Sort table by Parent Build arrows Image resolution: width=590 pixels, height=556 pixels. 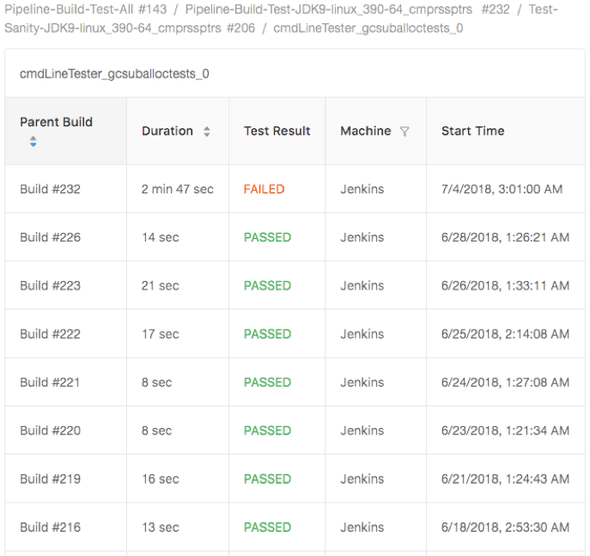pyautogui.click(x=33, y=141)
